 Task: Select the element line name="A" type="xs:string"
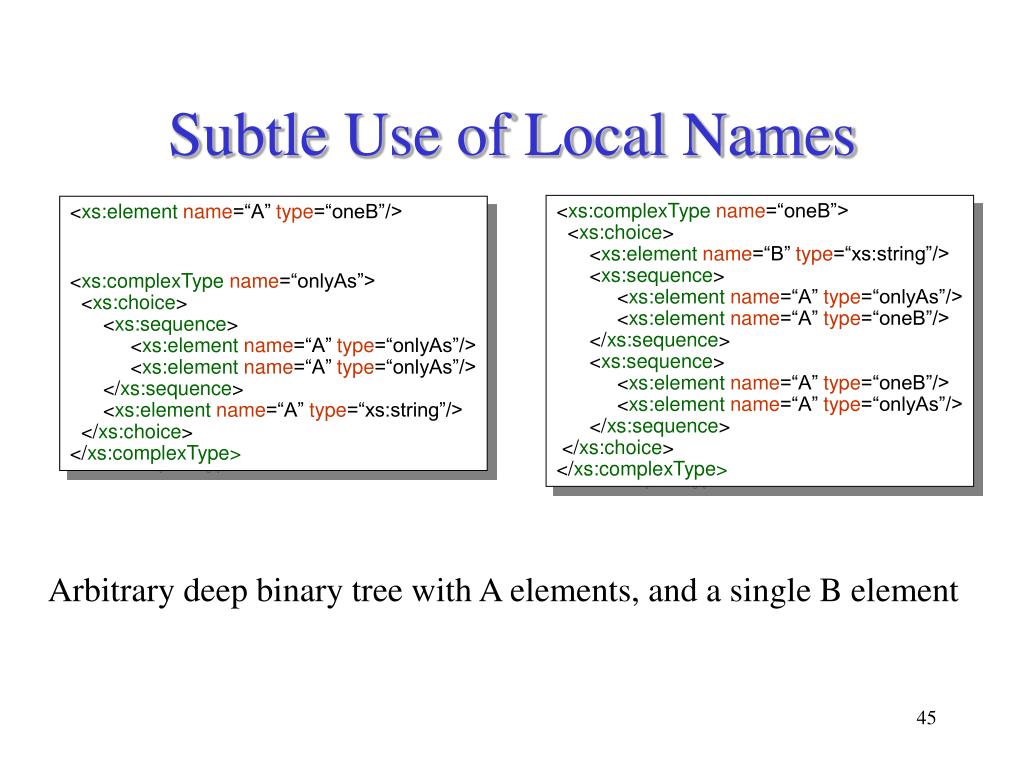coord(283,410)
